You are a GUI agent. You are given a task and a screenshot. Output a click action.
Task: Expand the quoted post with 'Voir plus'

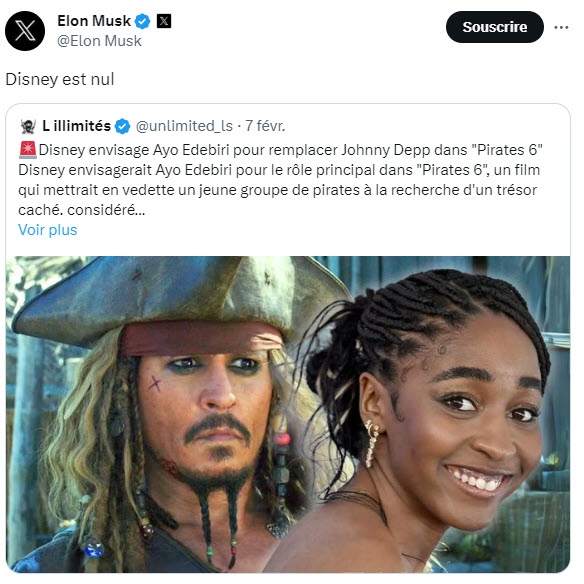tap(48, 230)
